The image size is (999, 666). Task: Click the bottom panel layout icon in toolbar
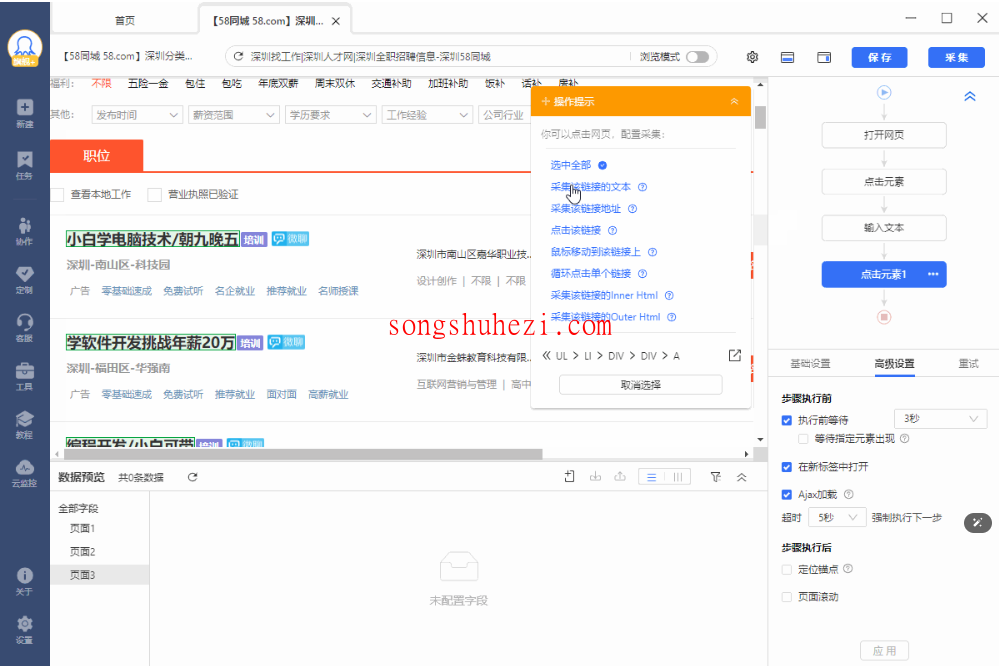[787, 57]
